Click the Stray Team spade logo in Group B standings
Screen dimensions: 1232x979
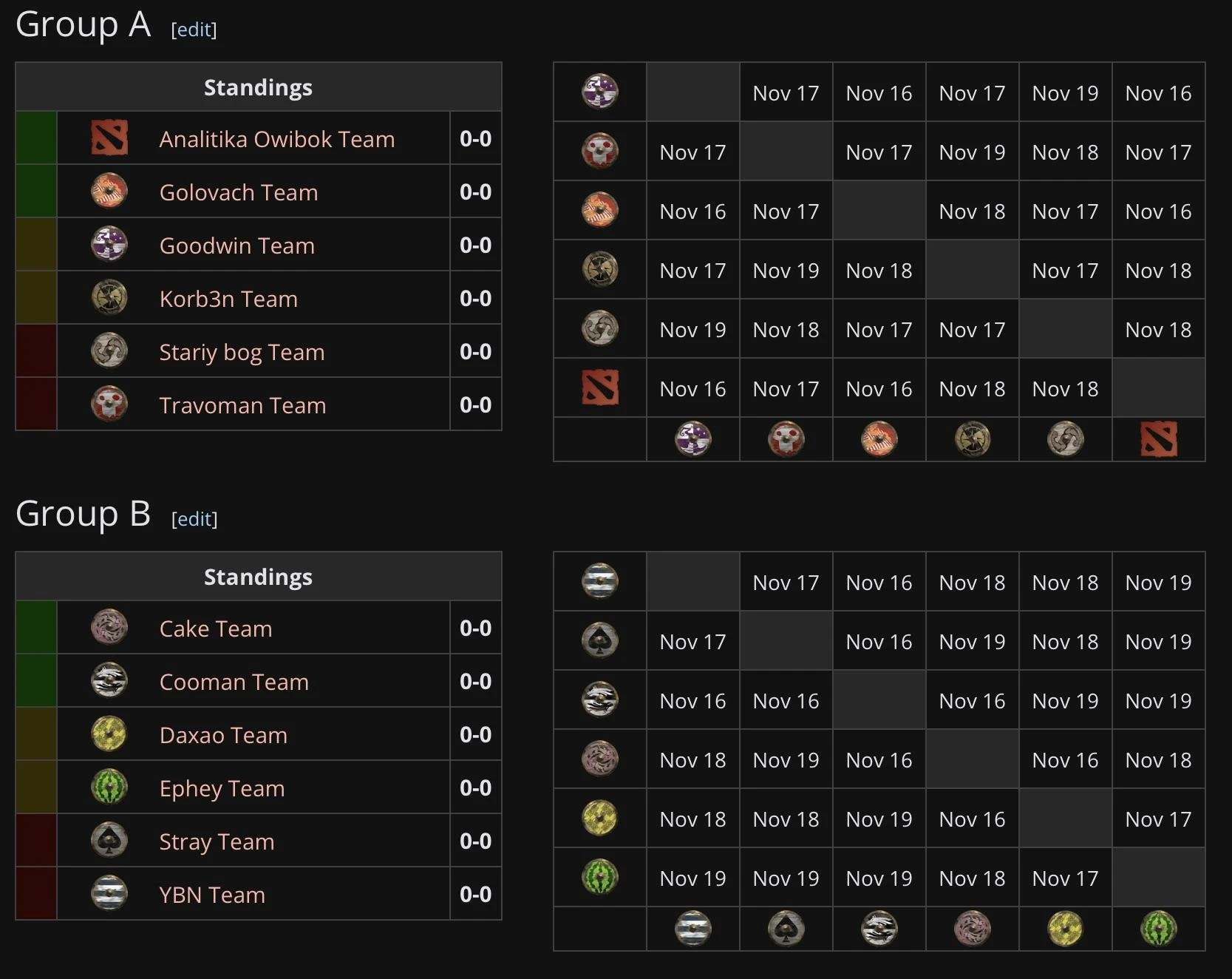(x=109, y=841)
